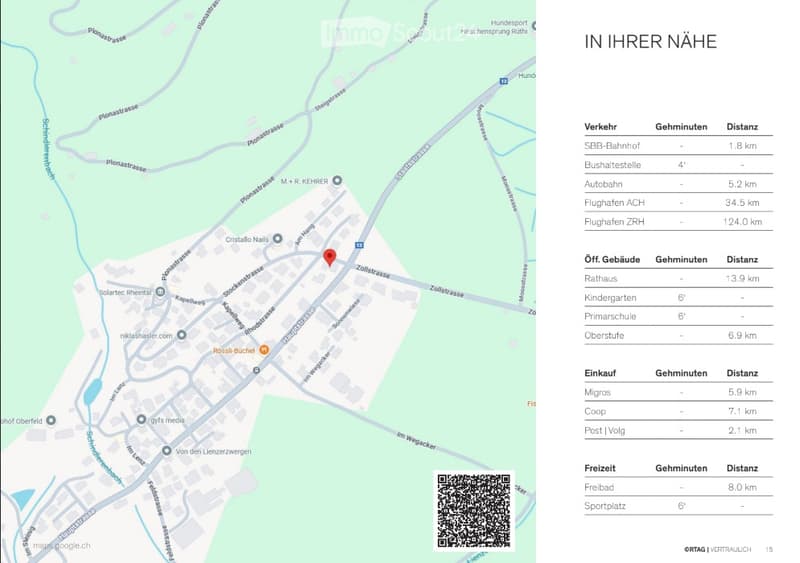800x563 pixels.
Task: Click the 13.9 km distance value
Action: (742, 279)
